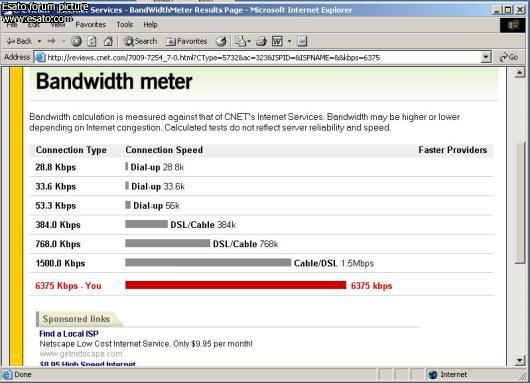The width and height of the screenshot is (530, 383).
Task: Edit page with Word icon
Action: [277, 41]
